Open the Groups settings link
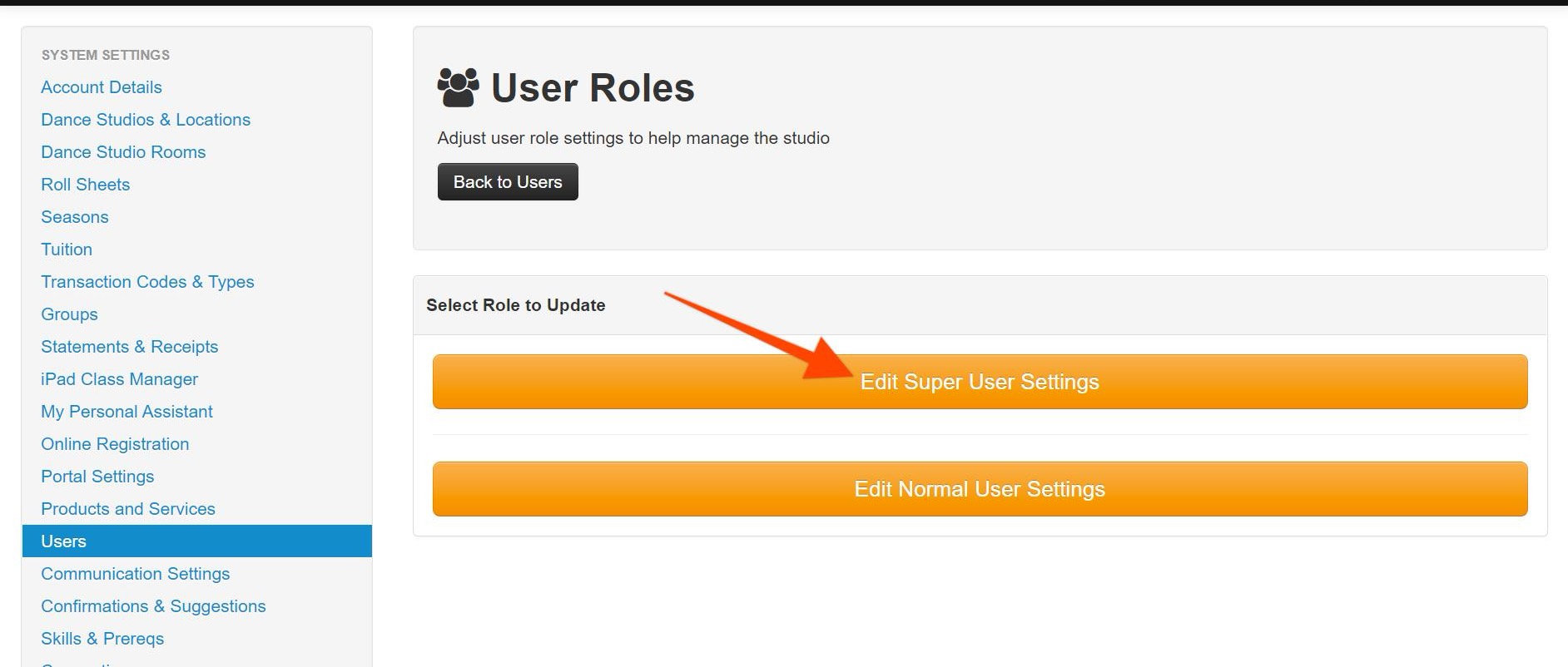 70,314
